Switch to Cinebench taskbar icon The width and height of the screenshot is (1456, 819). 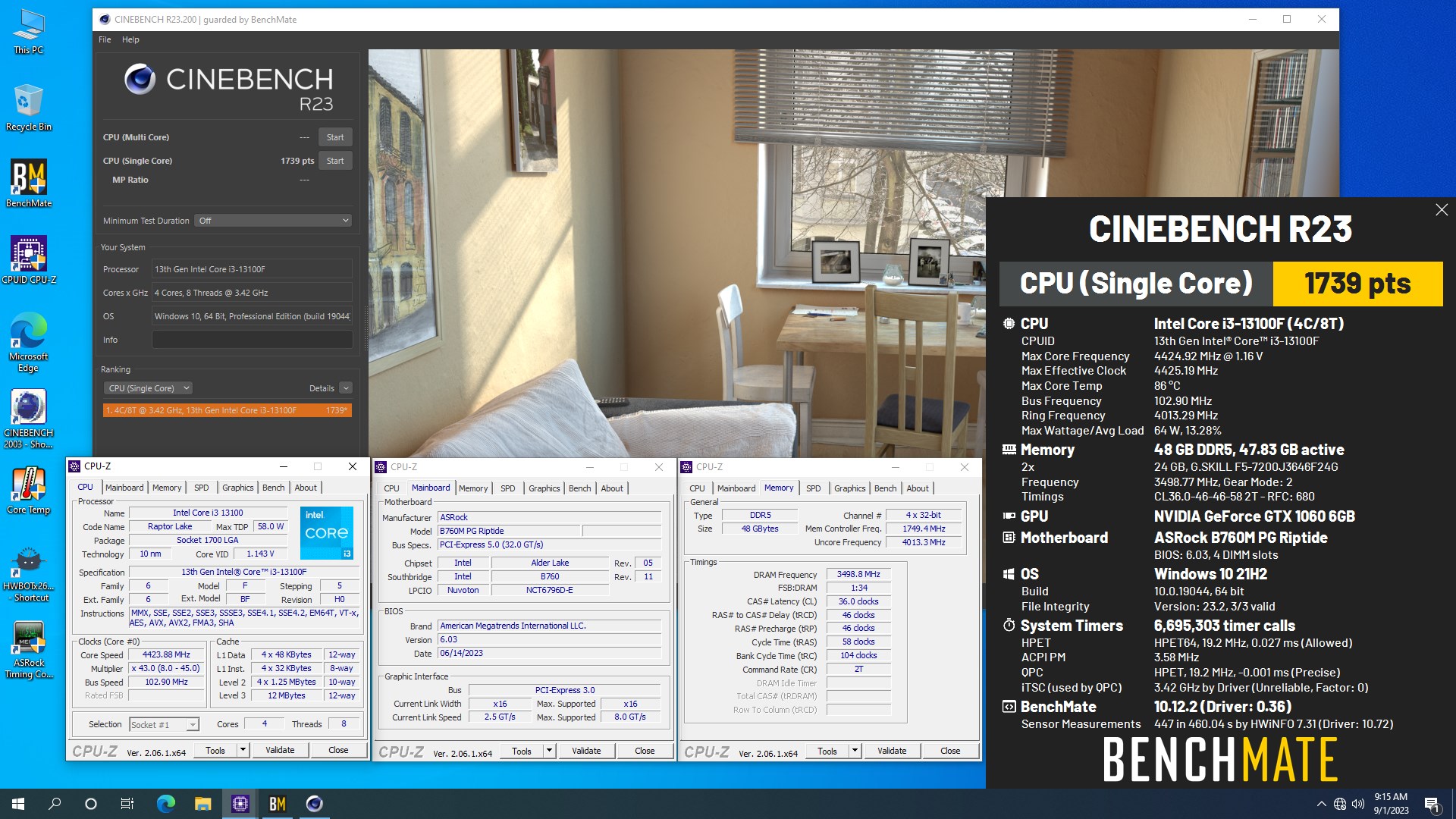315,804
